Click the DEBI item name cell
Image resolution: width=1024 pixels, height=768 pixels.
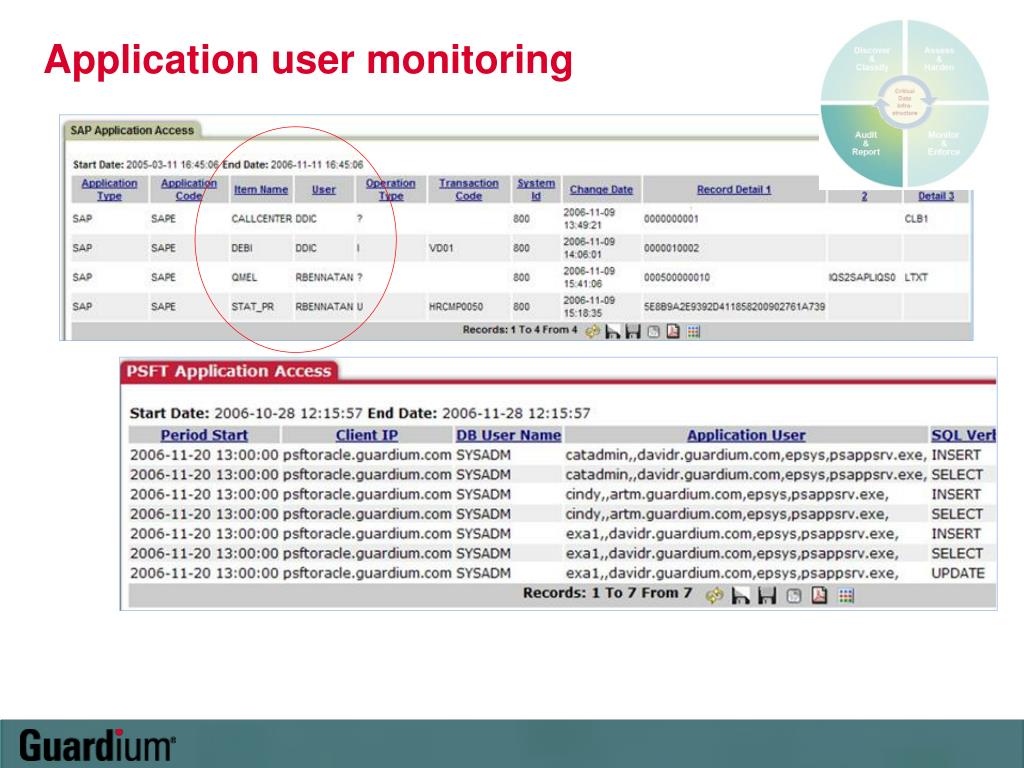click(242, 248)
